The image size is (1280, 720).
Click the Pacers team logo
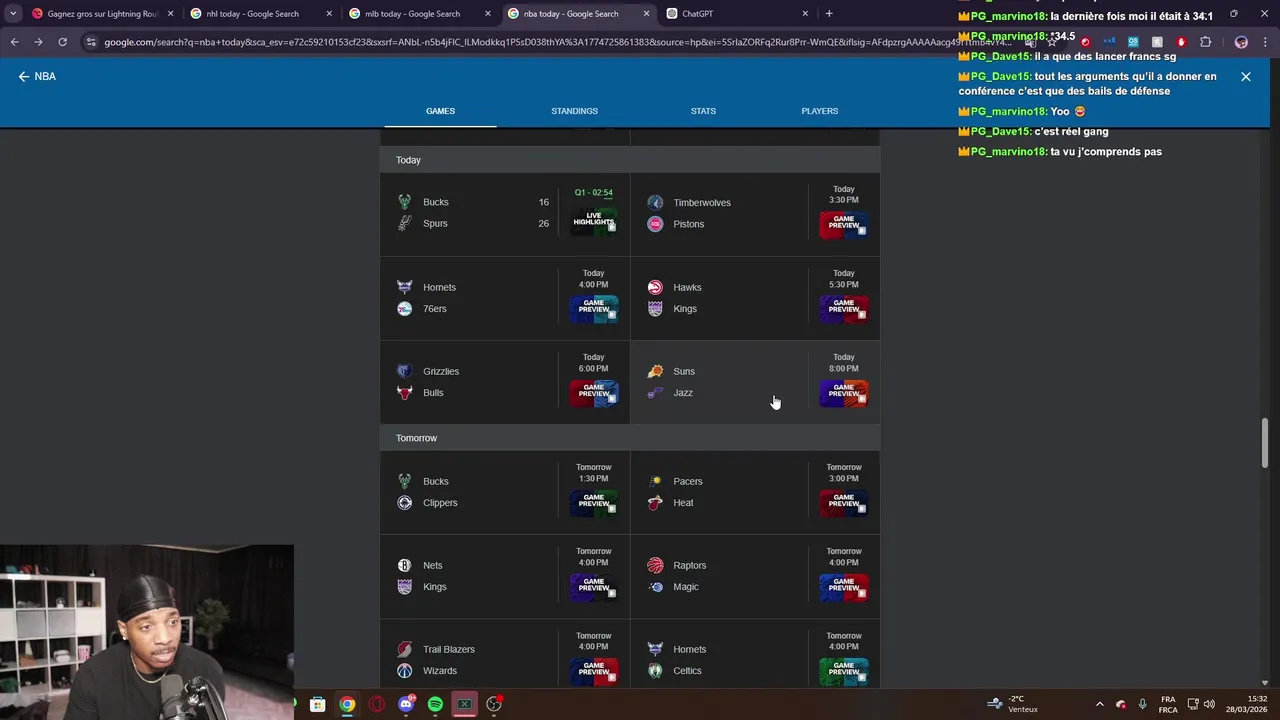point(655,481)
